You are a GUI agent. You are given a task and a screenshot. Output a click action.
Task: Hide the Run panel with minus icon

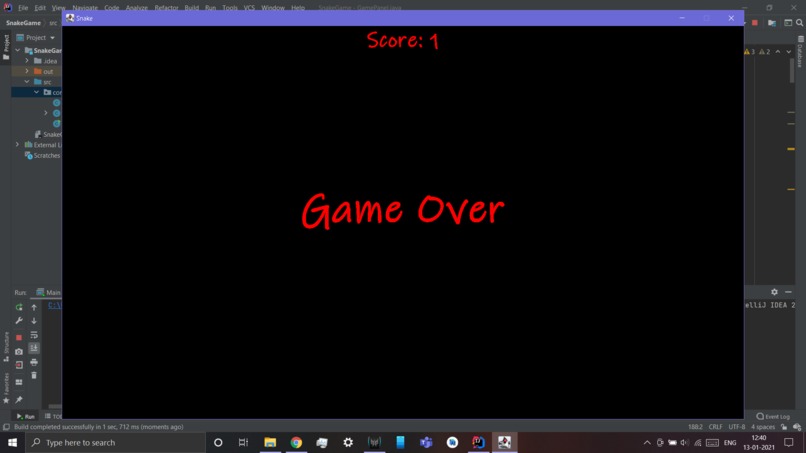click(788, 292)
